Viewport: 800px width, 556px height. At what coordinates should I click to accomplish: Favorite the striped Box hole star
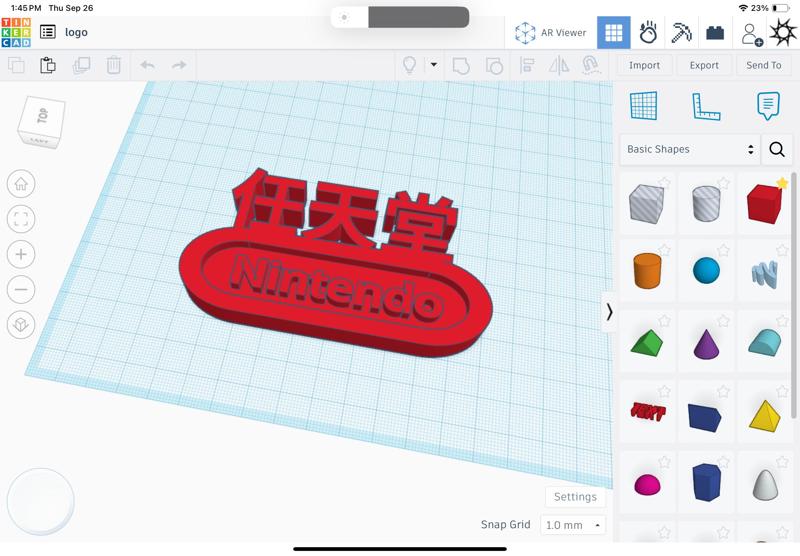click(x=664, y=183)
